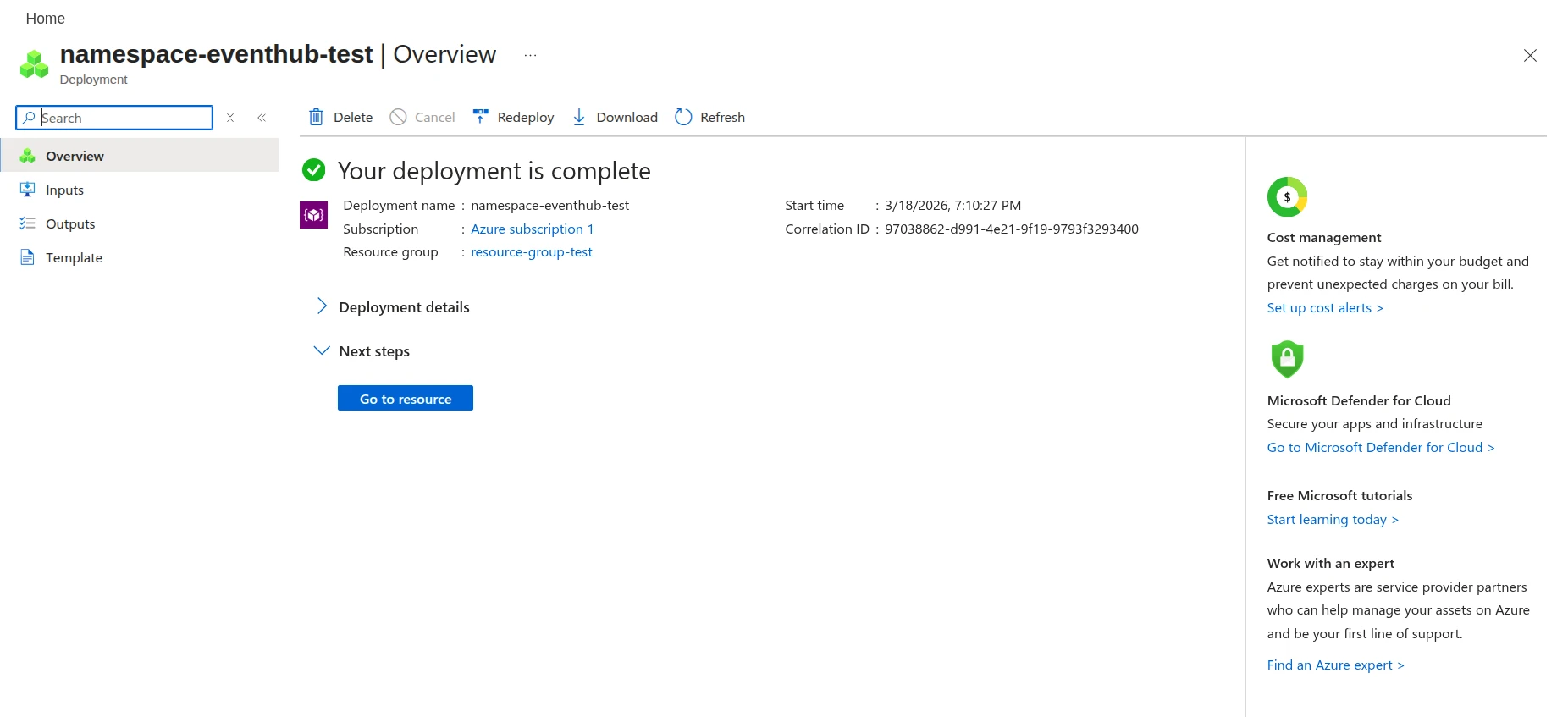Click the Refresh circular arrow icon

point(683,117)
